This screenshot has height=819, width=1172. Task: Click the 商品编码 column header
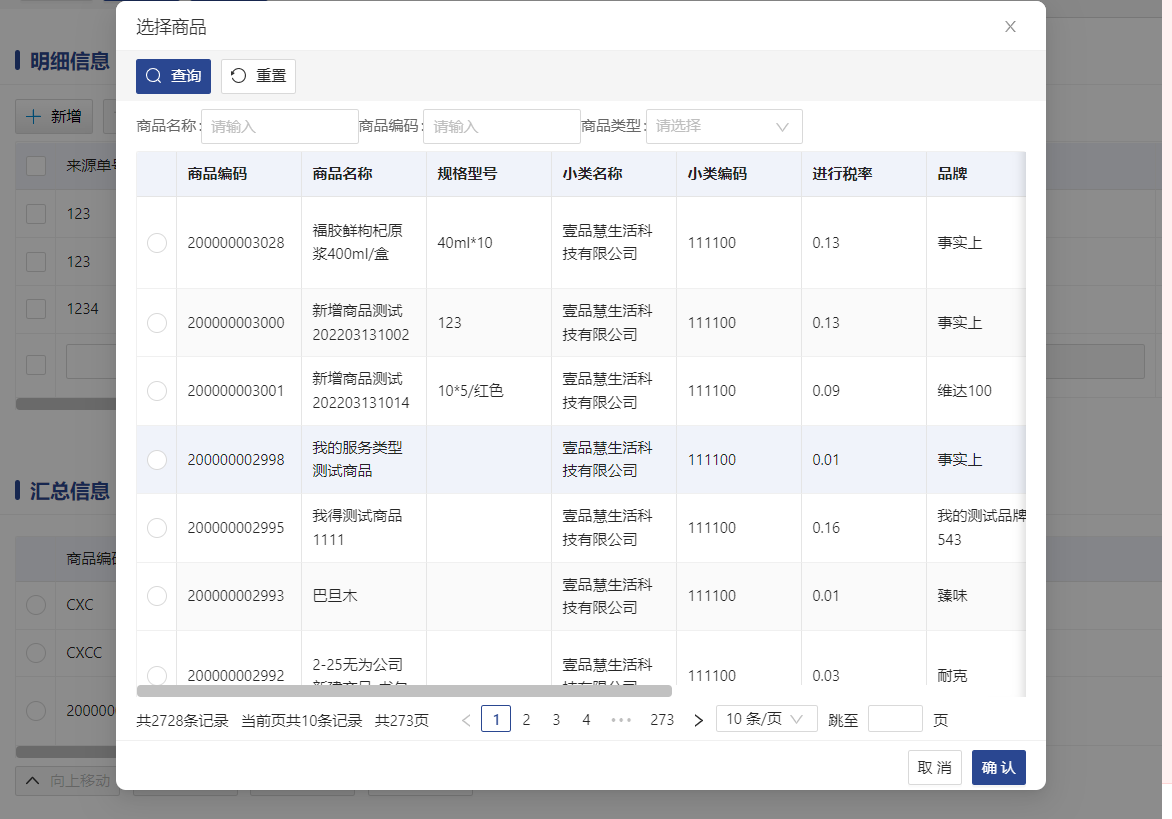coord(217,174)
